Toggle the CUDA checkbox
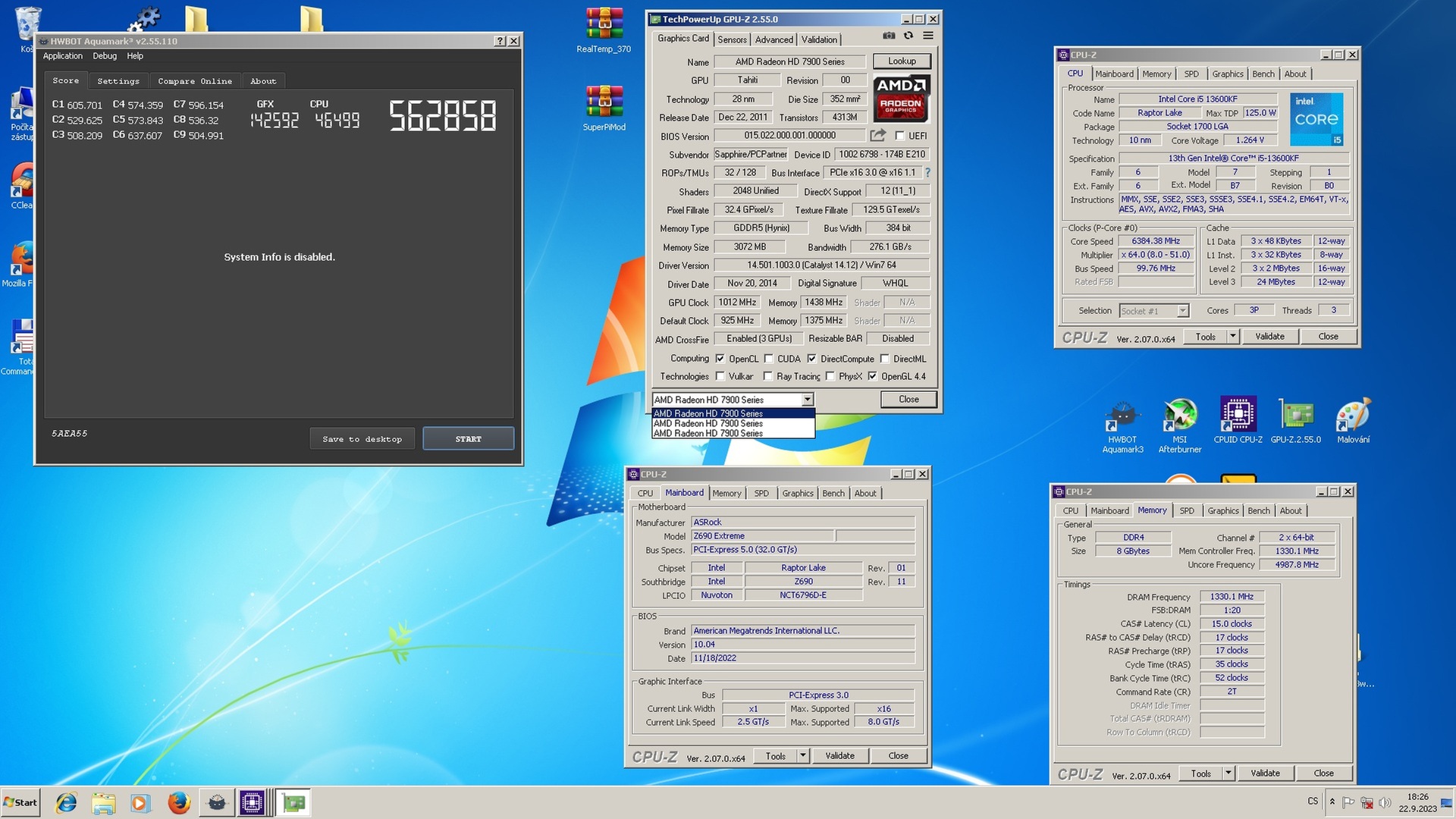The height and width of the screenshot is (819, 1456). pyautogui.click(x=768, y=359)
